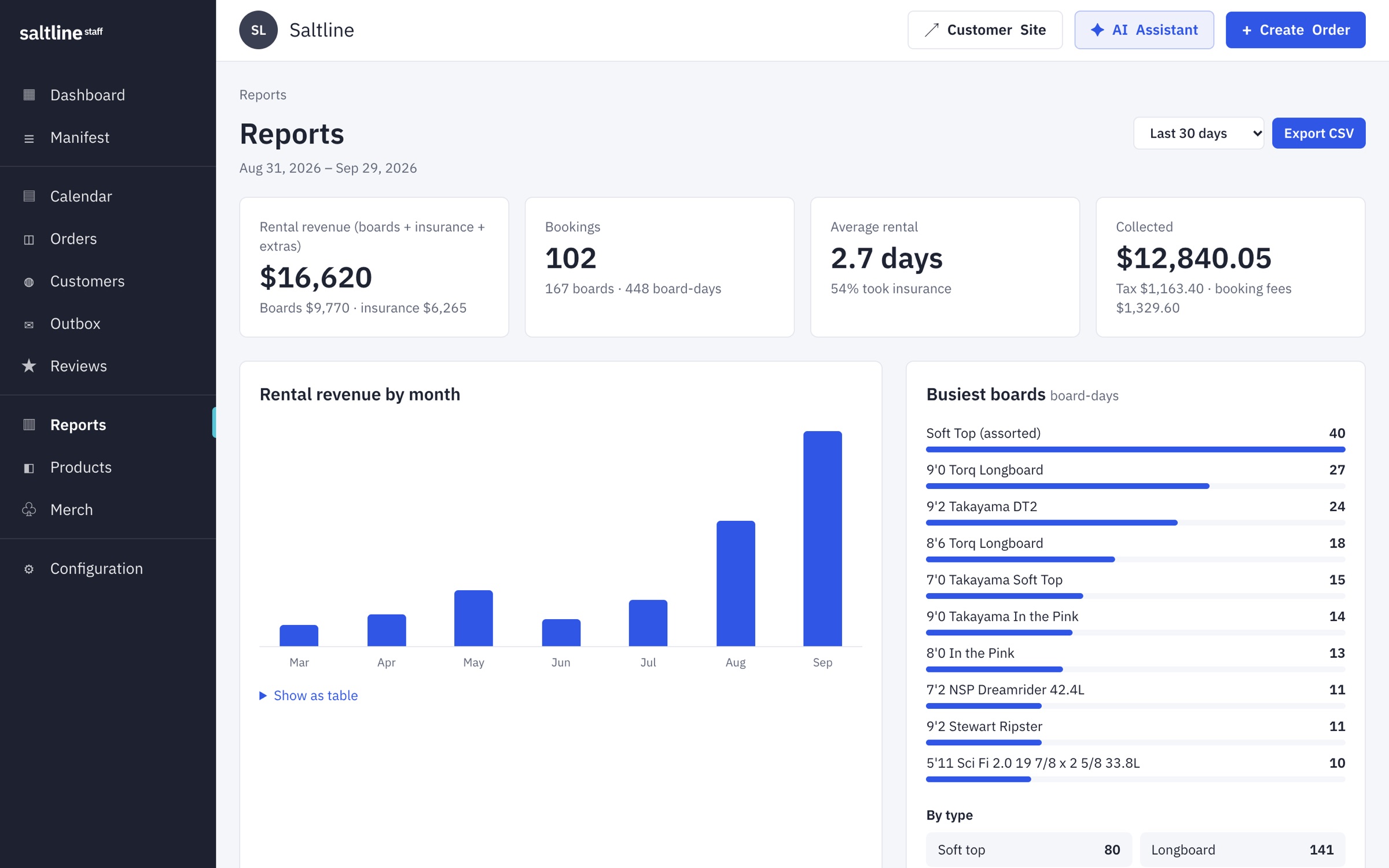Click the plus icon on Create Order

pos(1247,30)
